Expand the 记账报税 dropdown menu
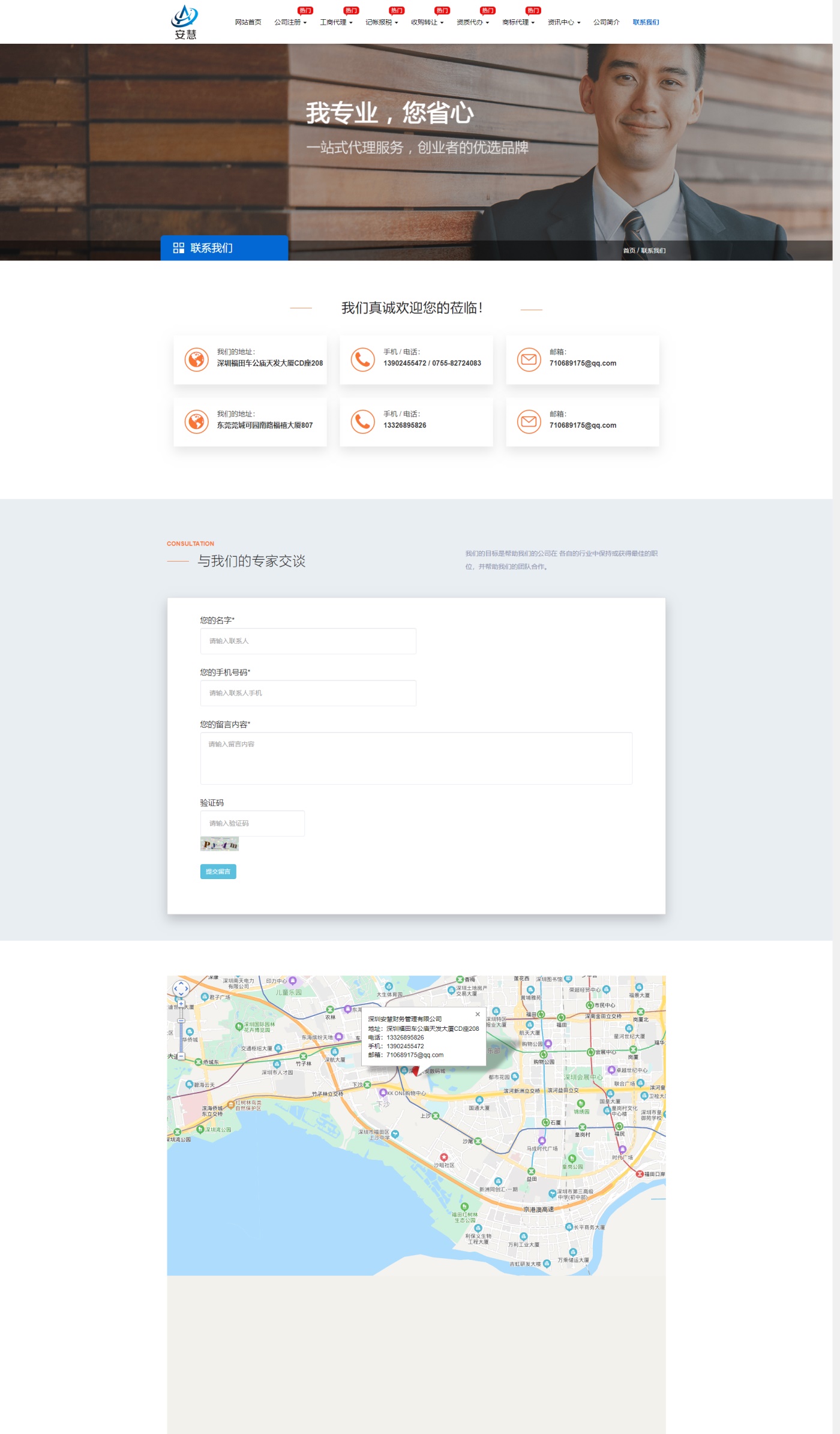 tap(382, 22)
